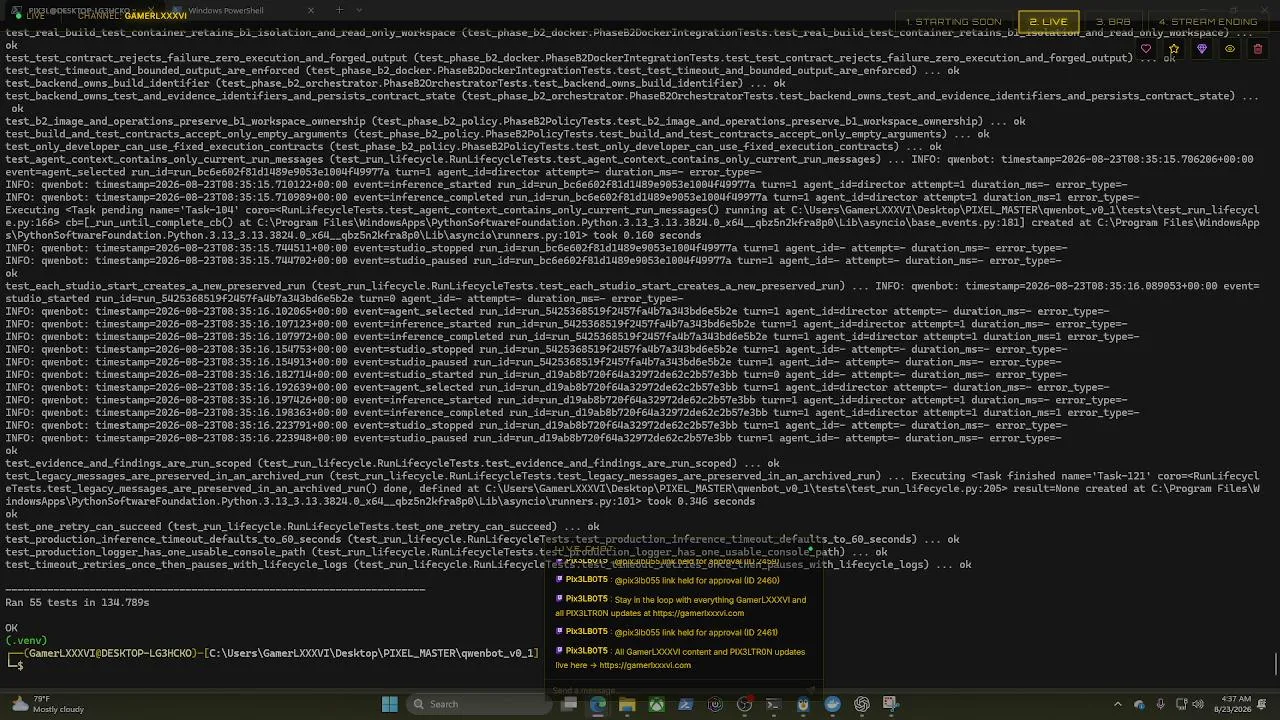This screenshot has width=1280, height=720.
Task: Open Task View from the taskbar
Action: tap(569, 704)
